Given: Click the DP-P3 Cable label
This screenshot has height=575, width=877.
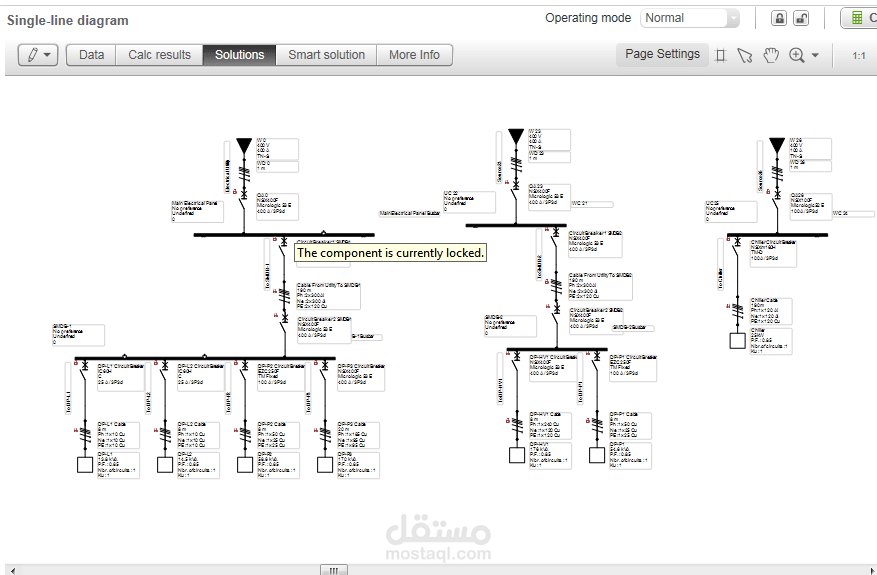Looking at the screenshot, I should [359, 435].
